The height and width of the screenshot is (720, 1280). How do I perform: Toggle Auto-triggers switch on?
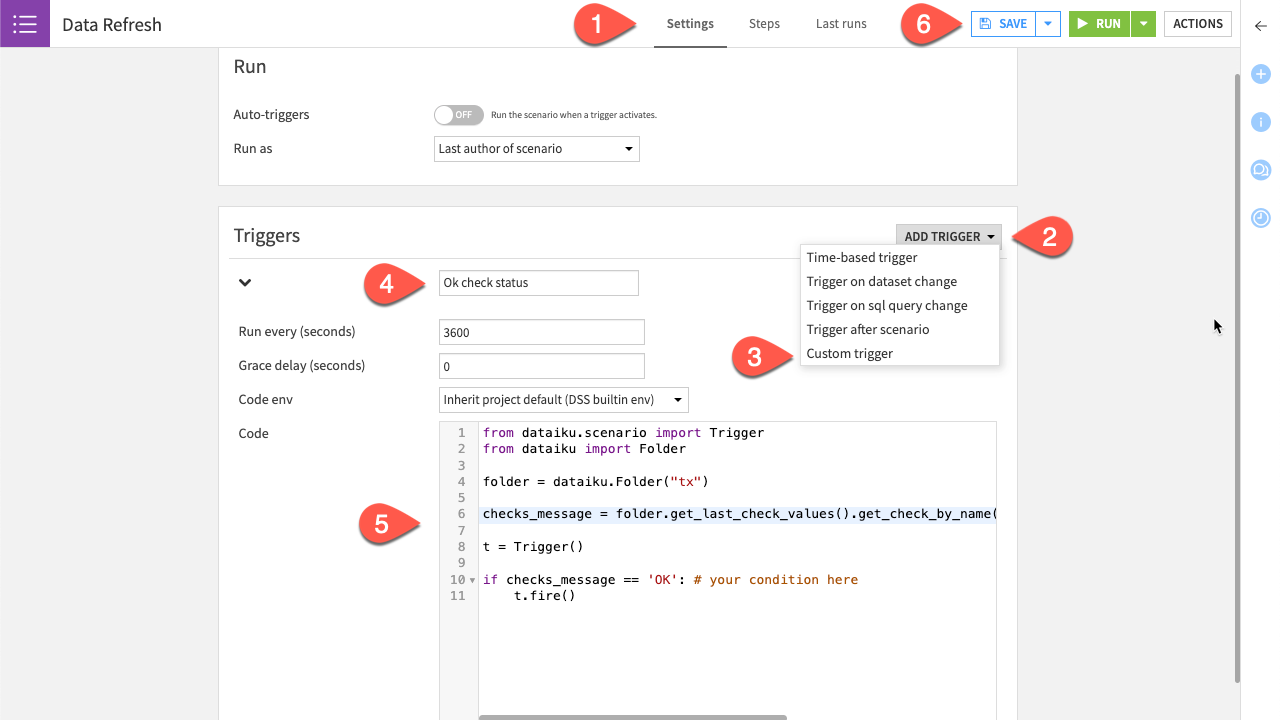pyautogui.click(x=459, y=115)
